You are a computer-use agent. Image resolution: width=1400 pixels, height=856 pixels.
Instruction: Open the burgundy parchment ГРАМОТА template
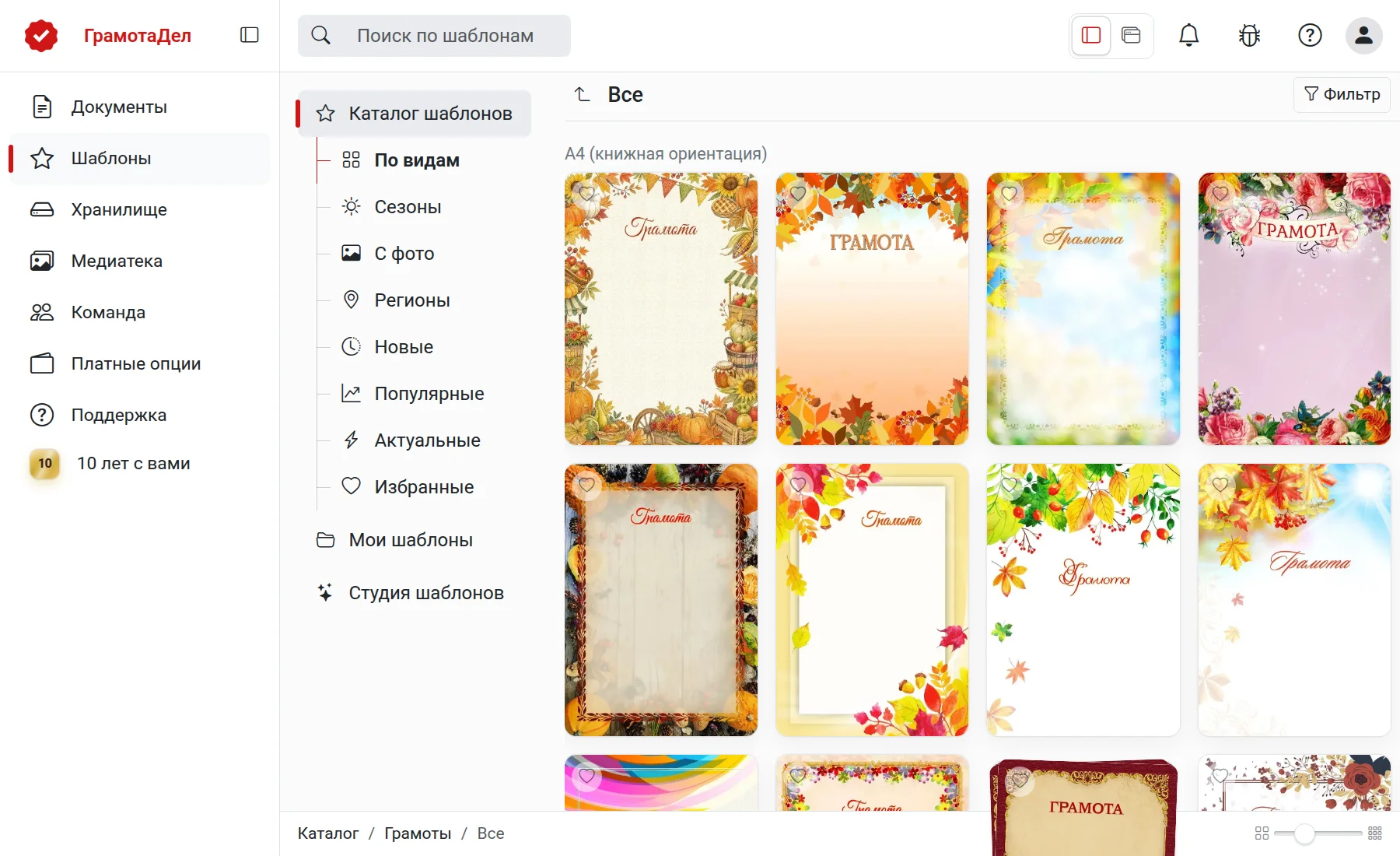tap(1083, 807)
